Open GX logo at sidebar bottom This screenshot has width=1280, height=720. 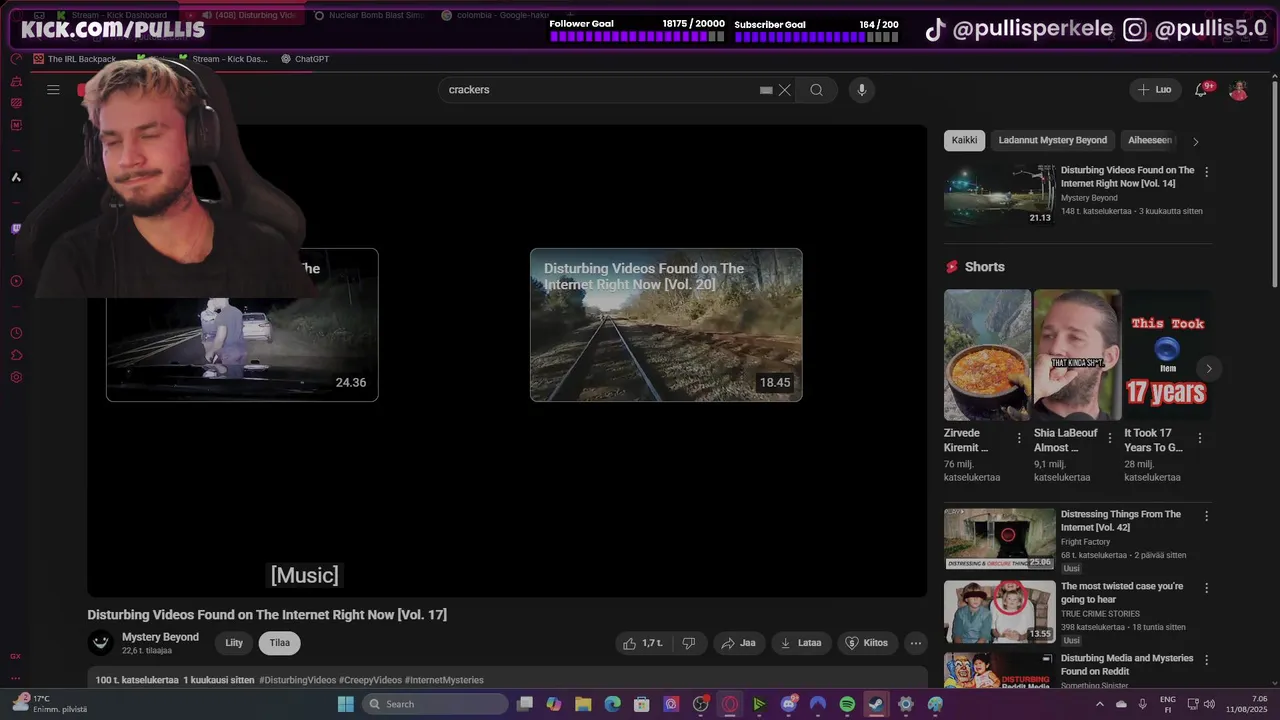[16, 656]
